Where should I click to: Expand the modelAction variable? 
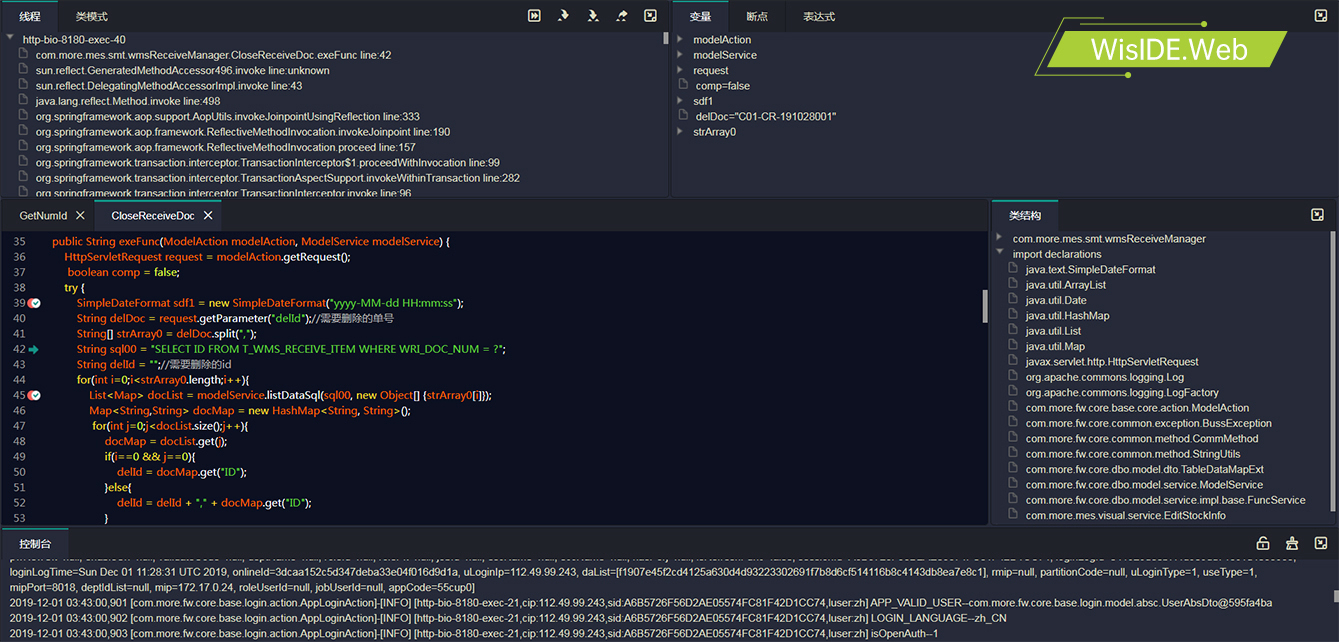(x=681, y=40)
